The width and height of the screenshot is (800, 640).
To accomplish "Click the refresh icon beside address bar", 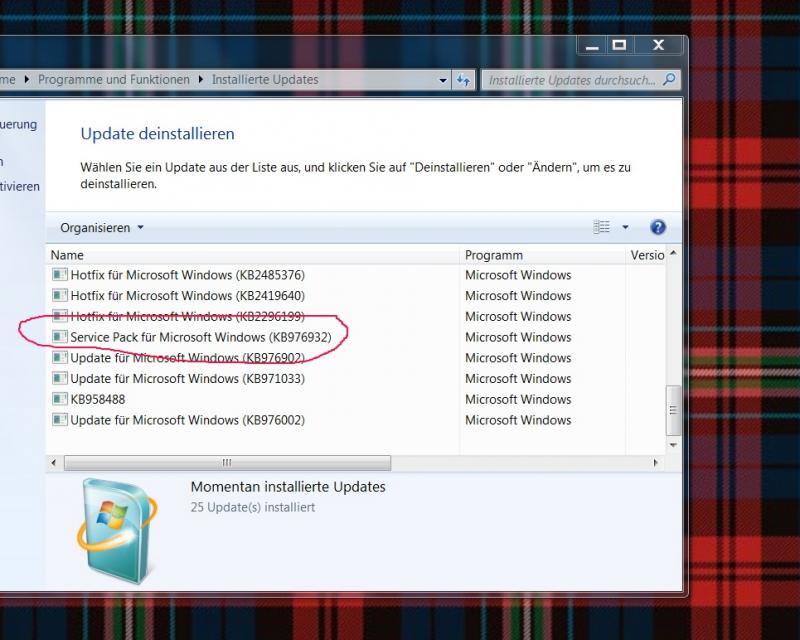I will click(463, 80).
